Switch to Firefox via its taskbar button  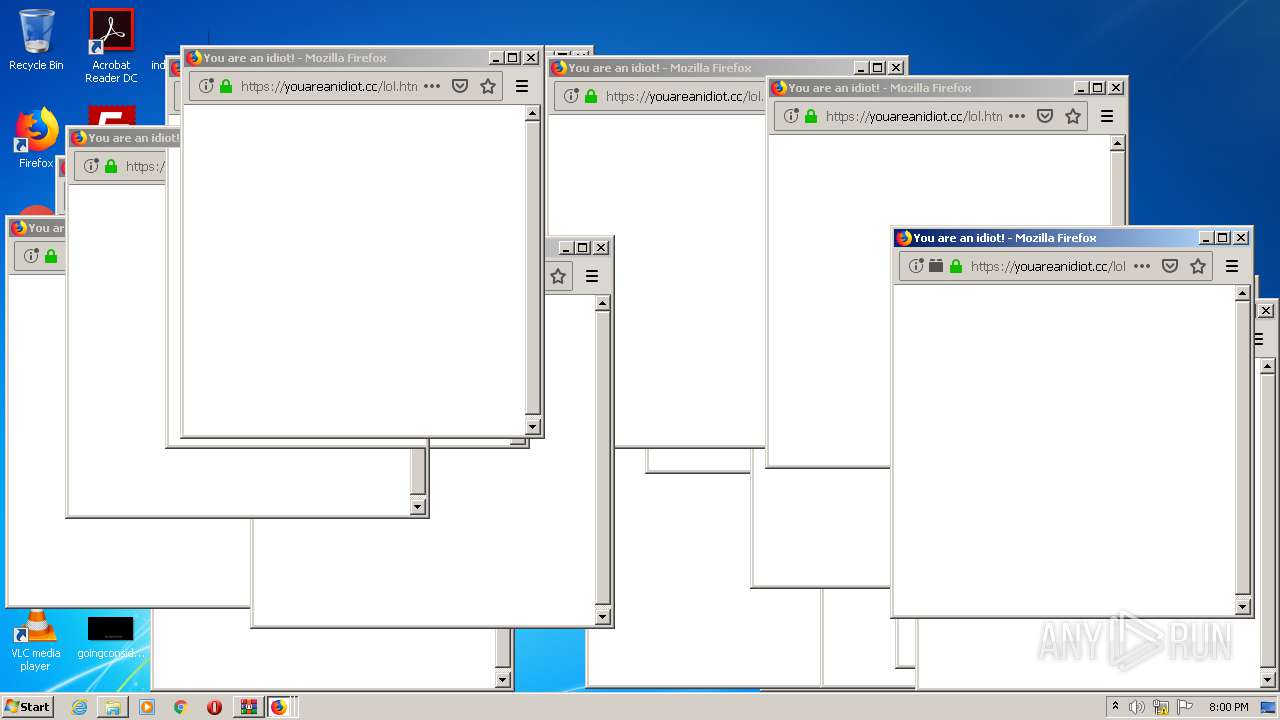pyautogui.click(x=279, y=707)
